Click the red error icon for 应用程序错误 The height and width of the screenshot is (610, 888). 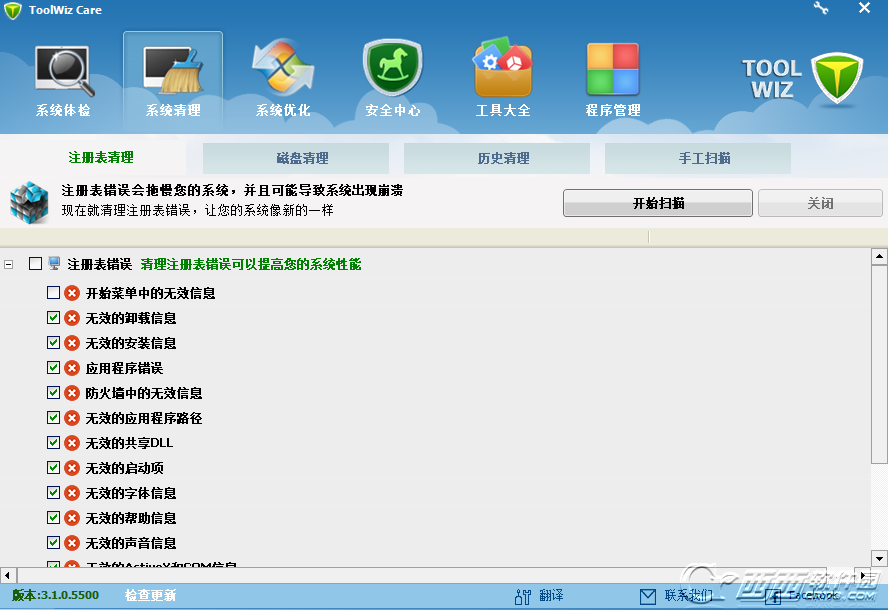coord(72,368)
